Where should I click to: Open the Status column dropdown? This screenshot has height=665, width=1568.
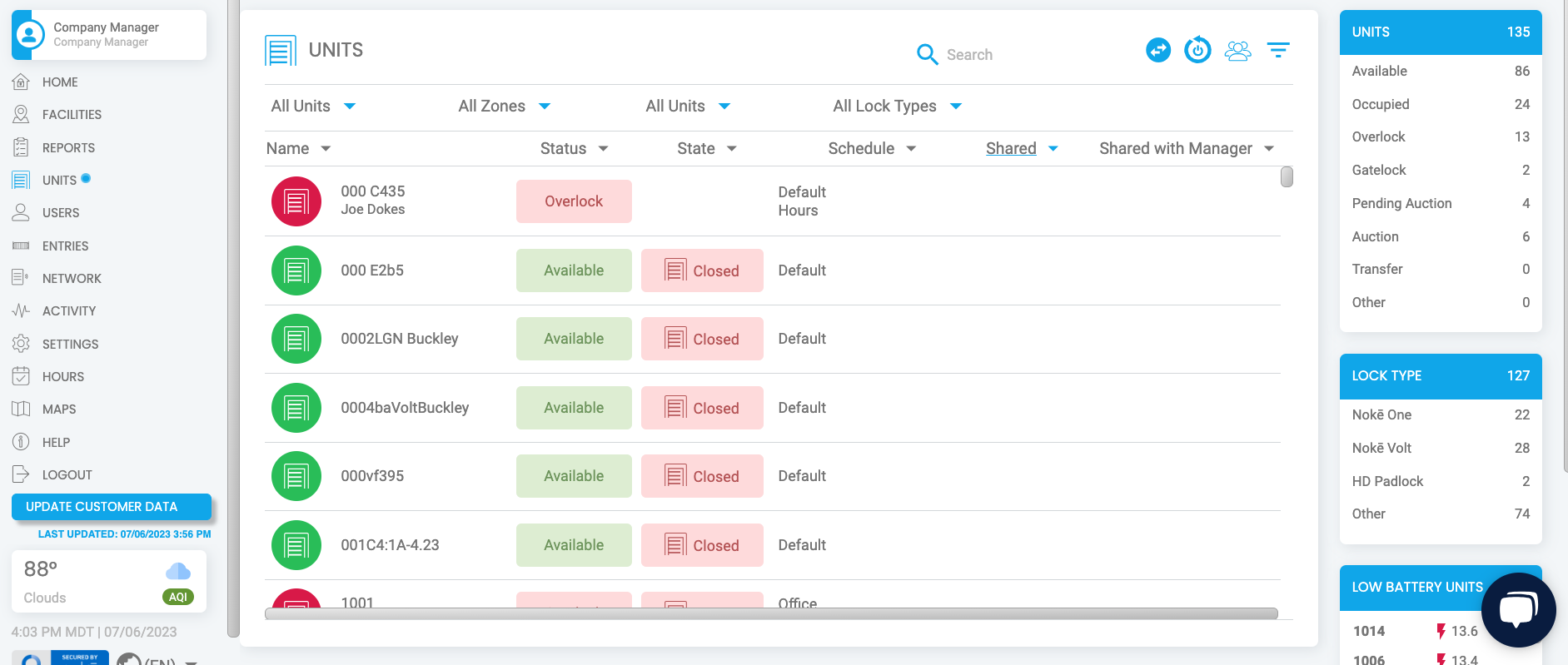point(574,149)
